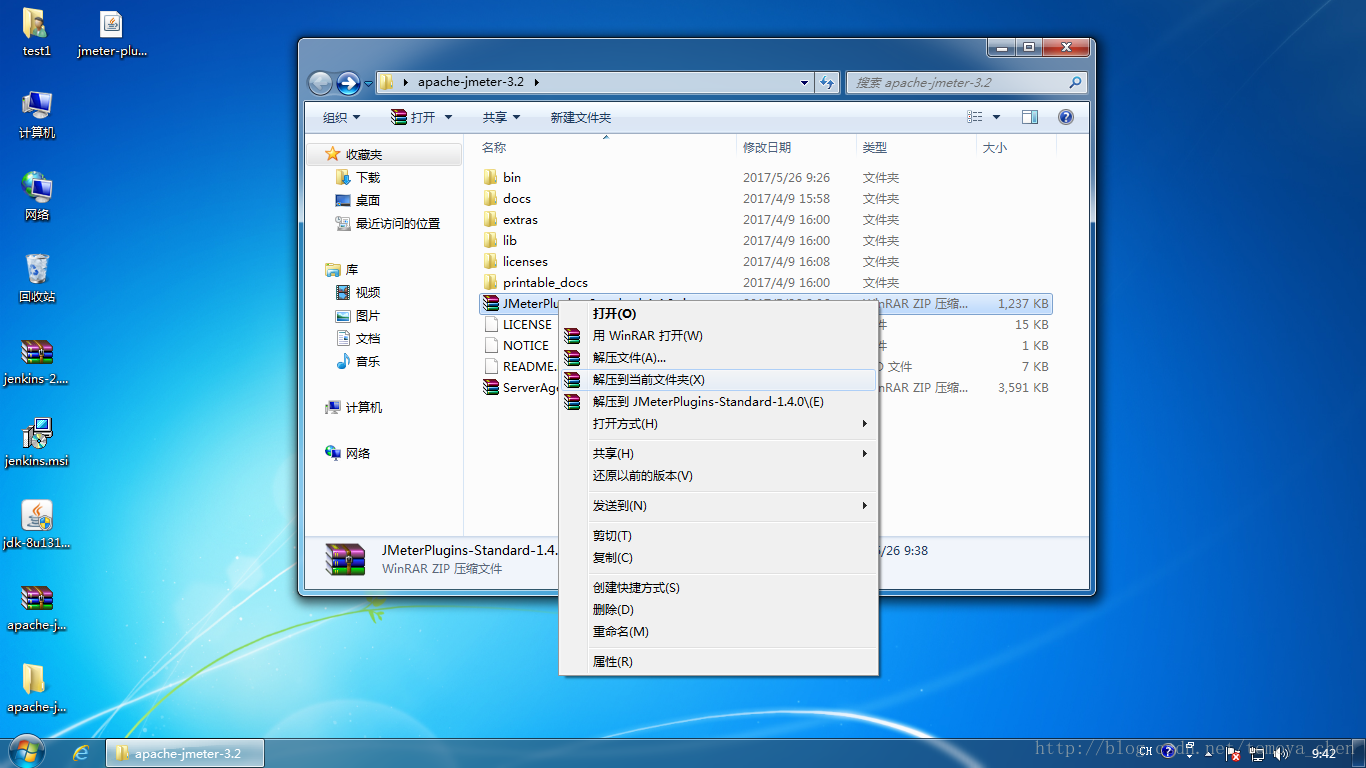Choose 删除(D) in context menu
1366x768 pixels.
[718, 609]
